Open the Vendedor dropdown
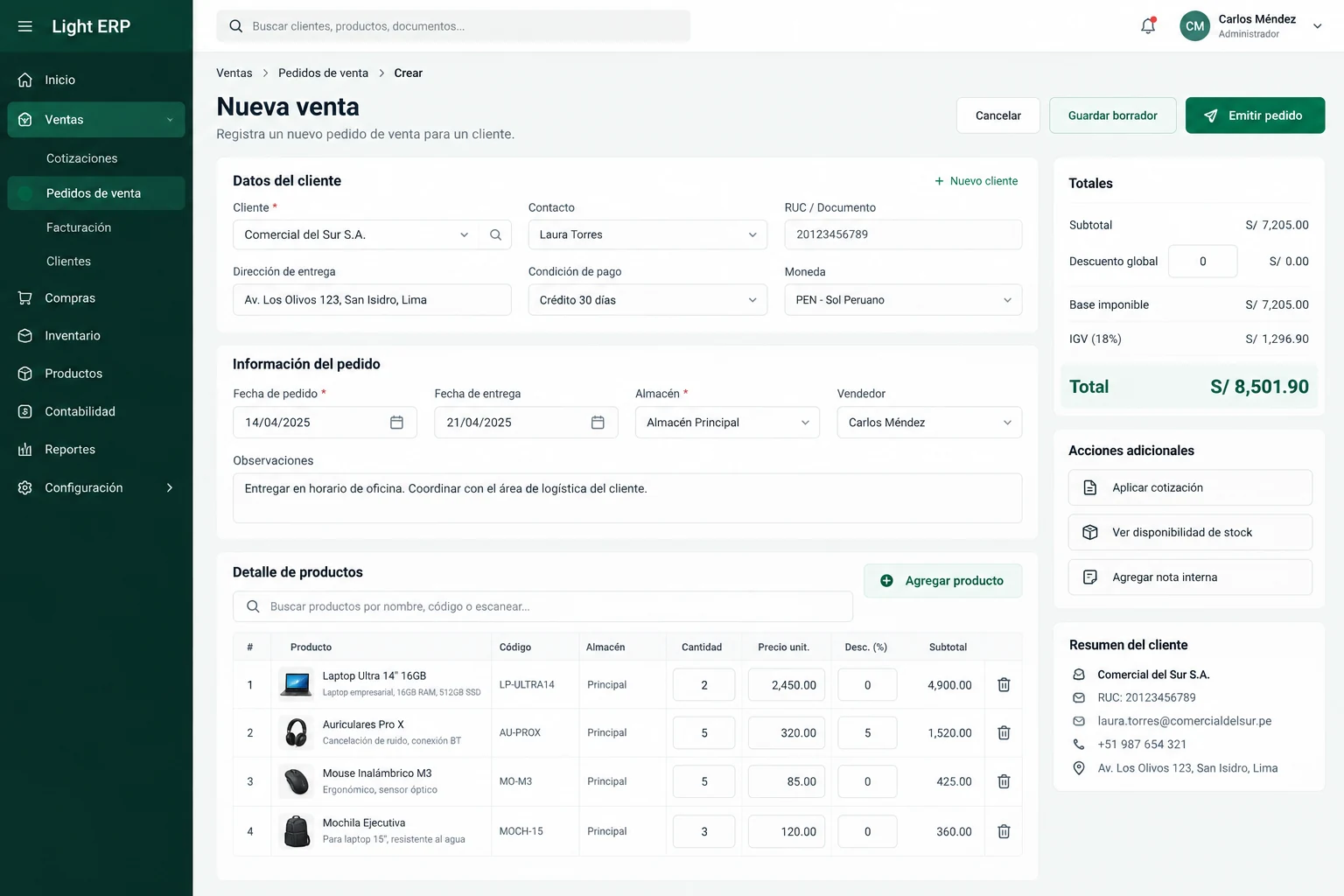The height and width of the screenshot is (896, 1344). coord(929,423)
